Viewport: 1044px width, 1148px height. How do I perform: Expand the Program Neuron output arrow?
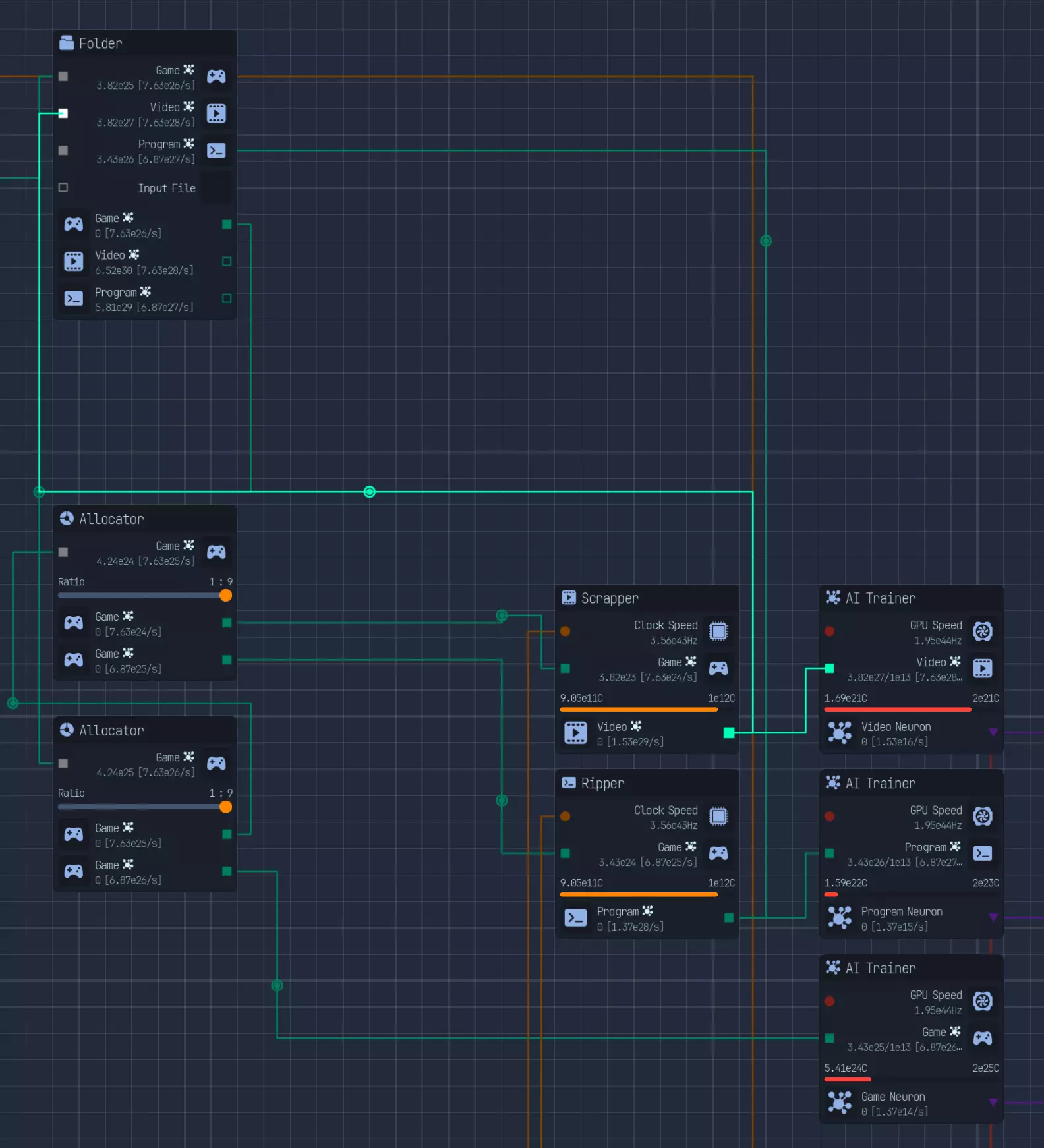click(x=993, y=917)
